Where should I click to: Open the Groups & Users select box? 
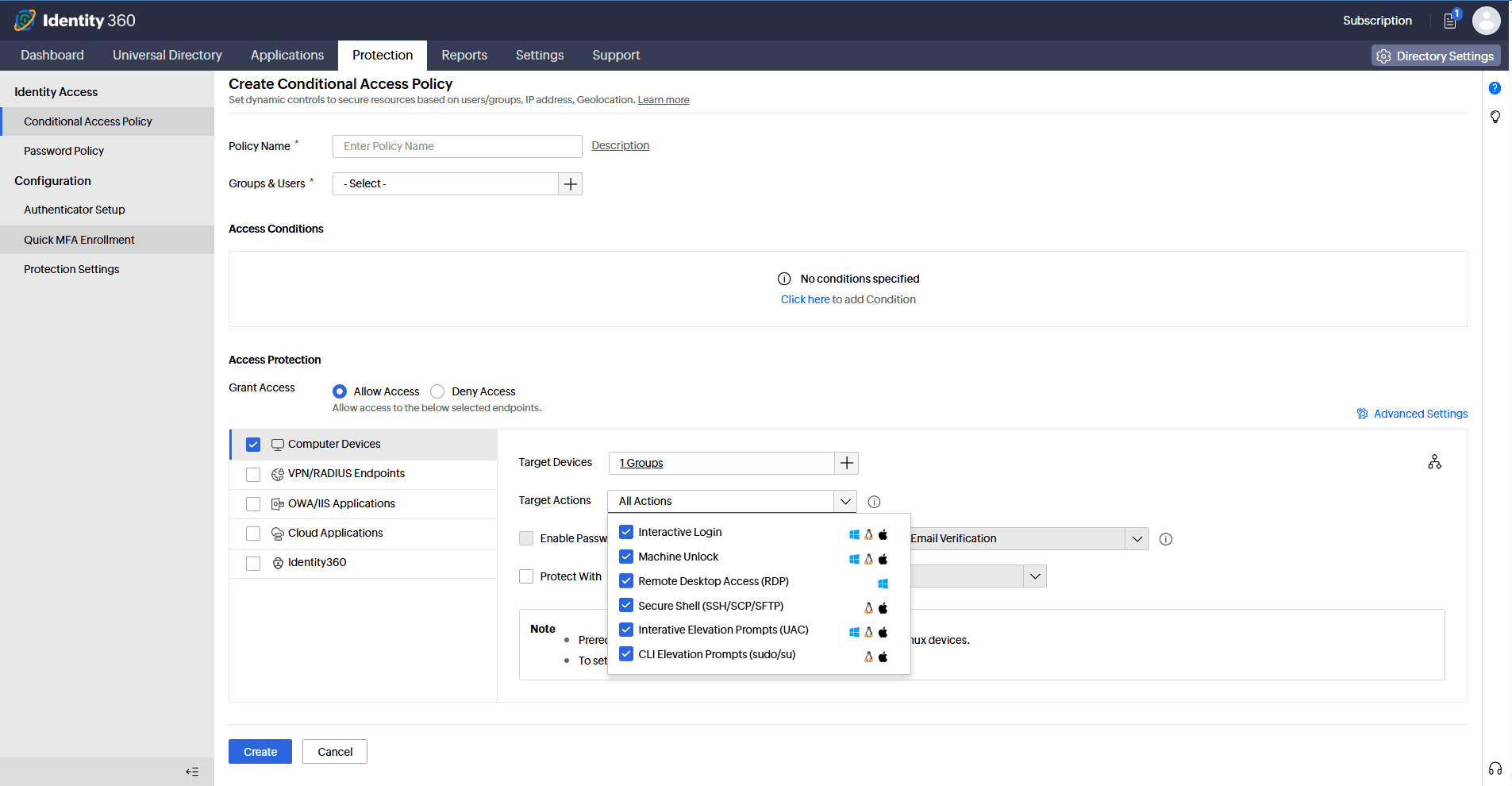point(446,184)
